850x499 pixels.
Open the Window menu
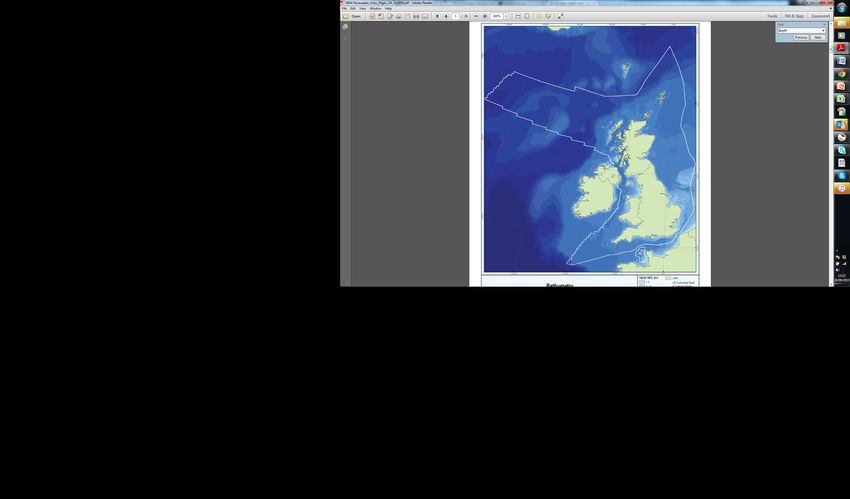point(375,8)
